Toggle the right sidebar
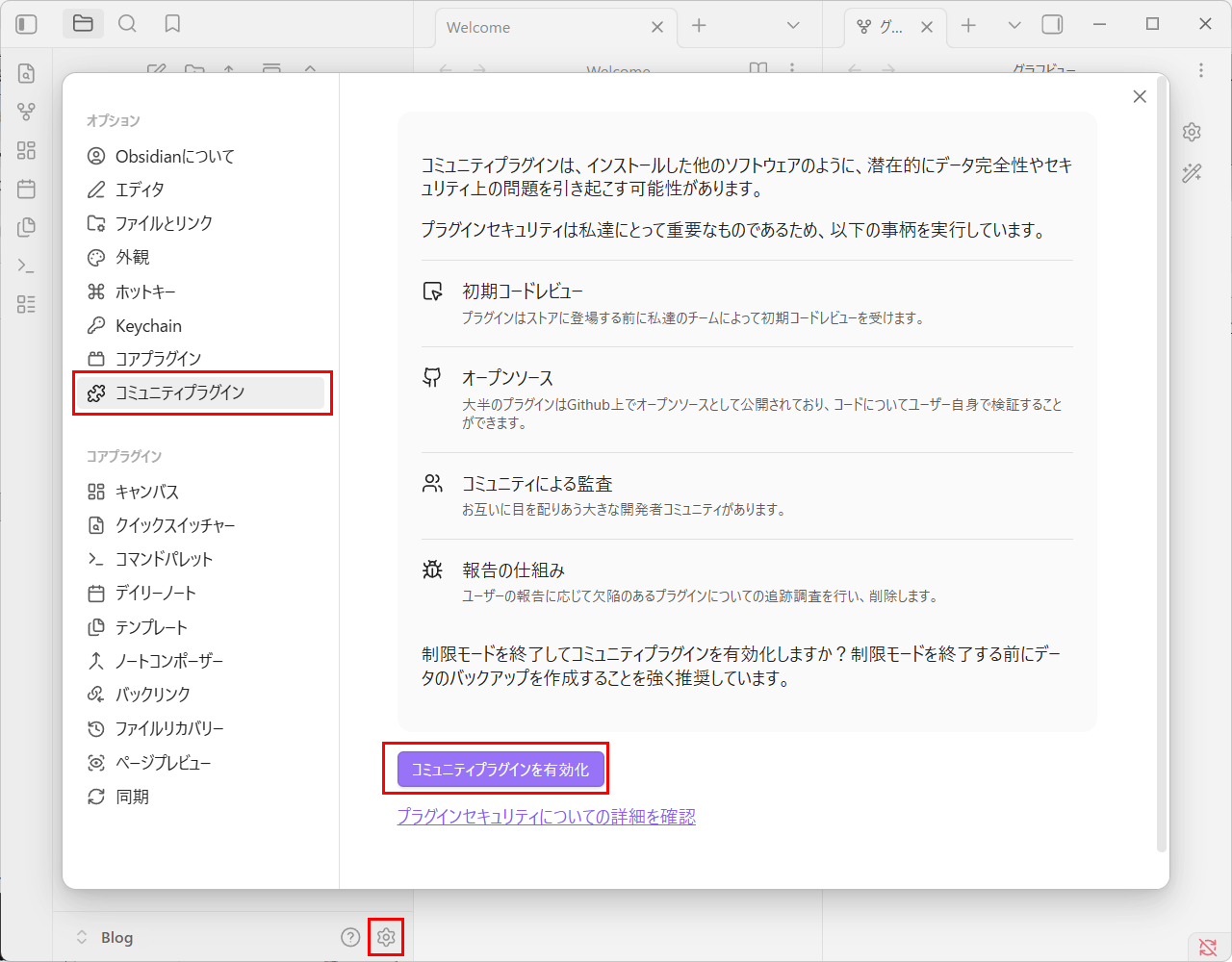The height and width of the screenshot is (962, 1232). 1053,25
